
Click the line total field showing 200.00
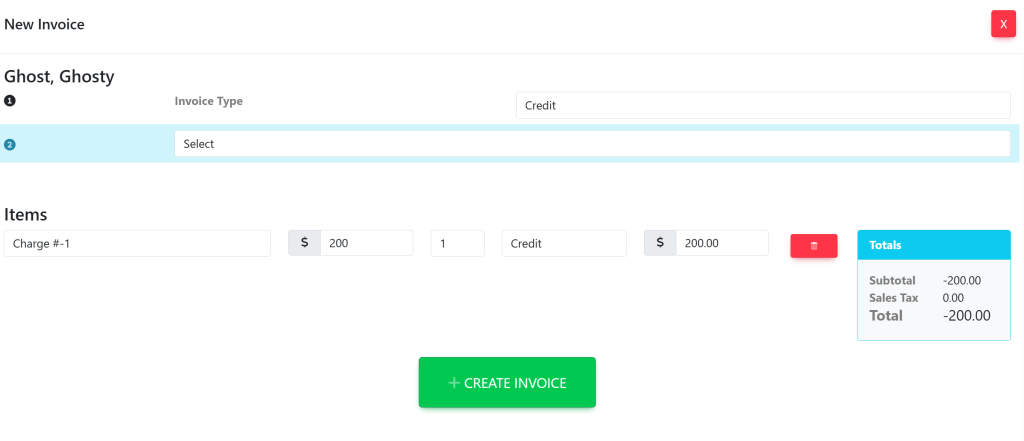(x=721, y=243)
